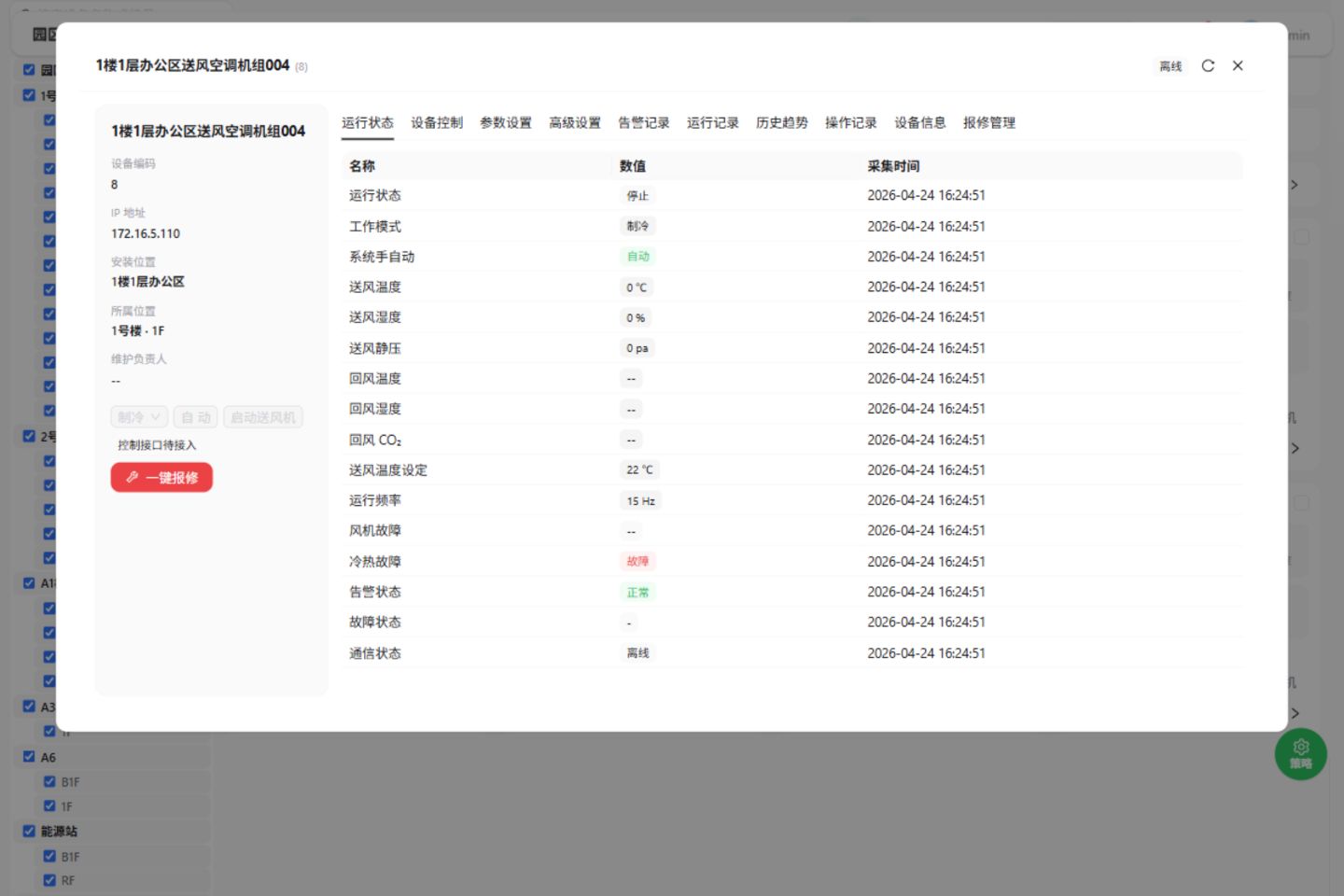Viewport: 1344px width, 896px height.
Task: Toggle the B1F checkbox under A6
Action: click(x=49, y=781)
